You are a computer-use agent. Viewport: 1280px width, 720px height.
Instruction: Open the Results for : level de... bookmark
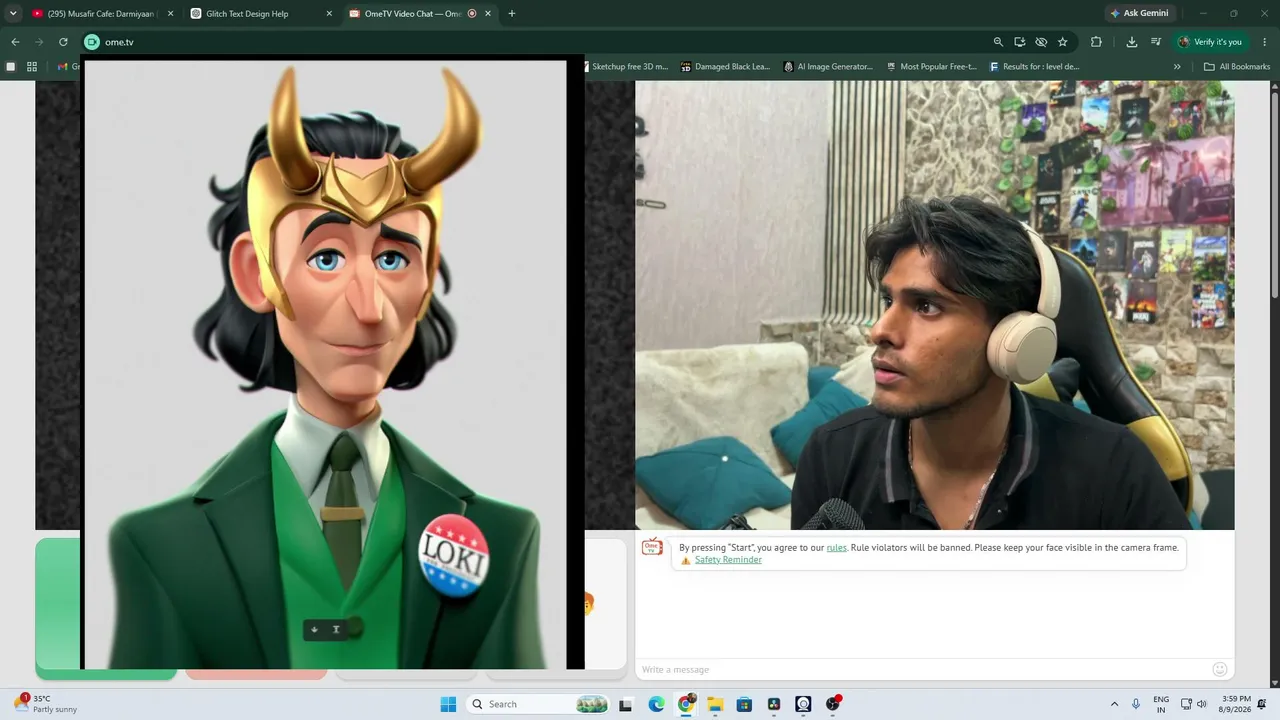[1034, 67]
